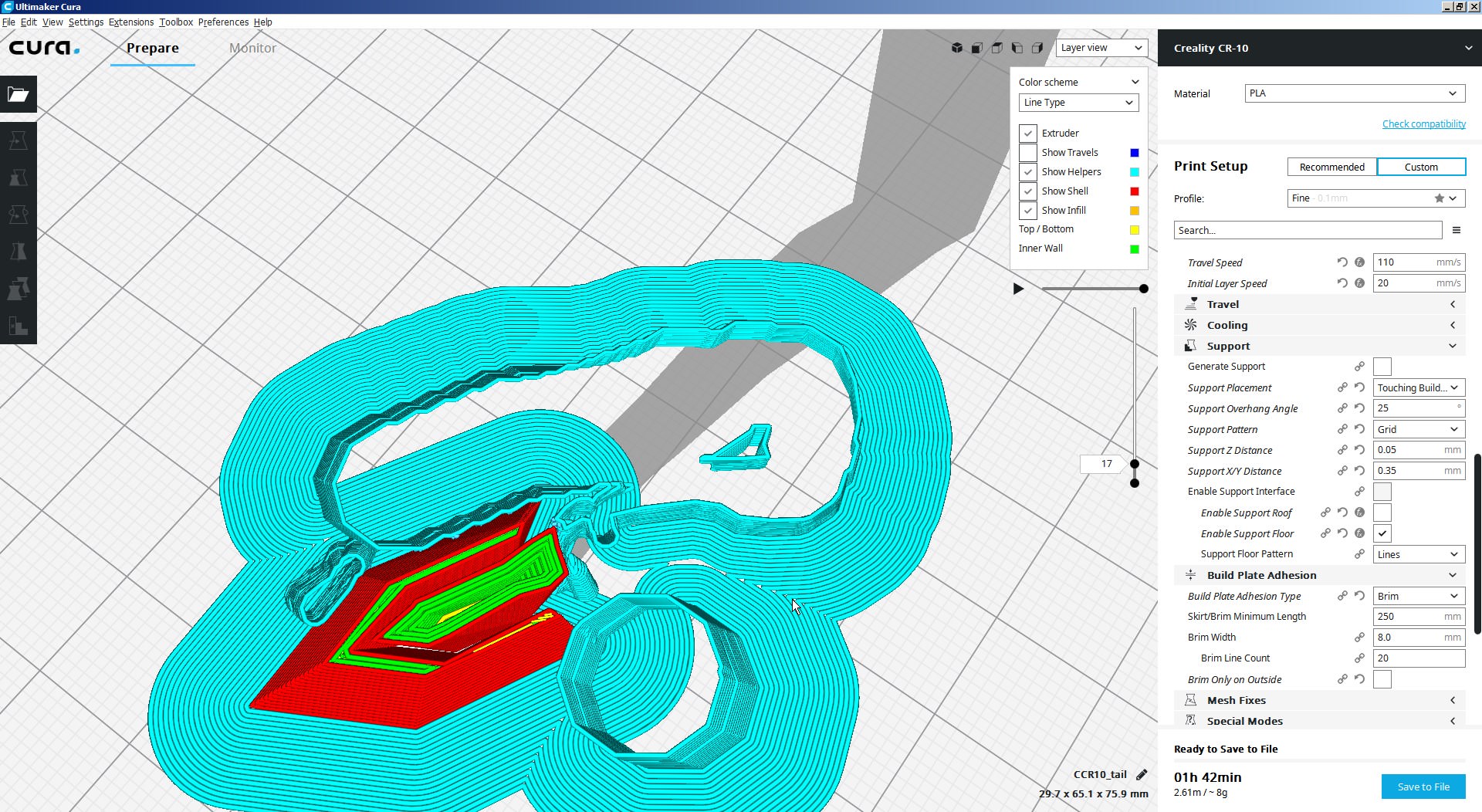Select the Move tool in the left toolbar
The height and width of the screenshot is (812, 1482).
pyautogui.click(x=18, y=140)
